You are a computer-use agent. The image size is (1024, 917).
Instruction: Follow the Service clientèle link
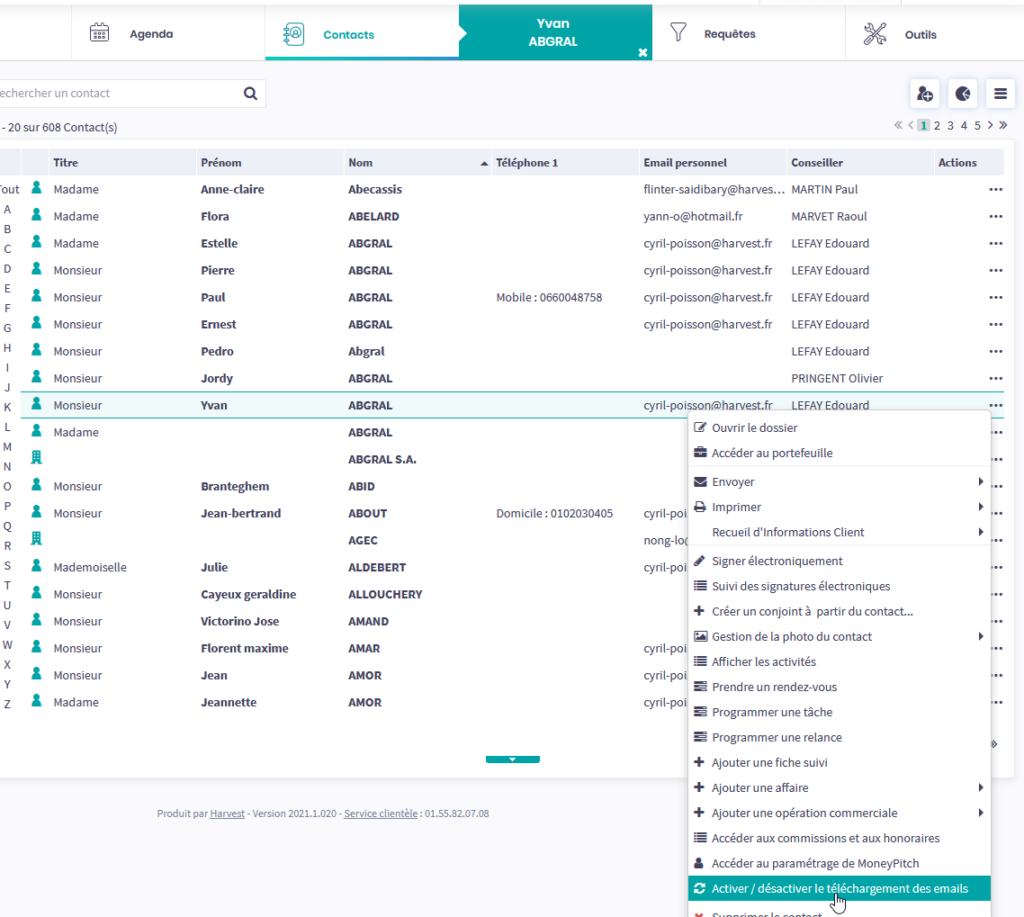pyautogui.click(x=381, y=814)
